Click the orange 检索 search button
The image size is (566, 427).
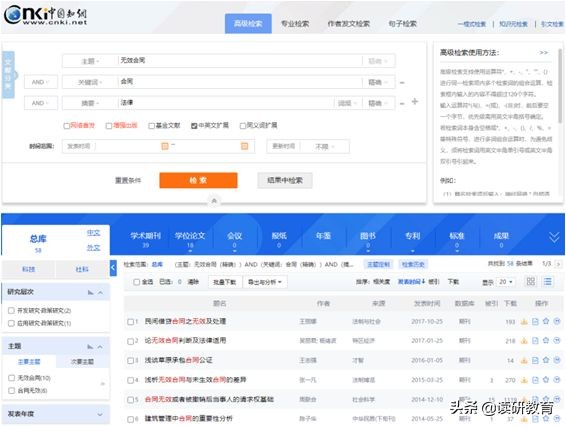point(199,180)
